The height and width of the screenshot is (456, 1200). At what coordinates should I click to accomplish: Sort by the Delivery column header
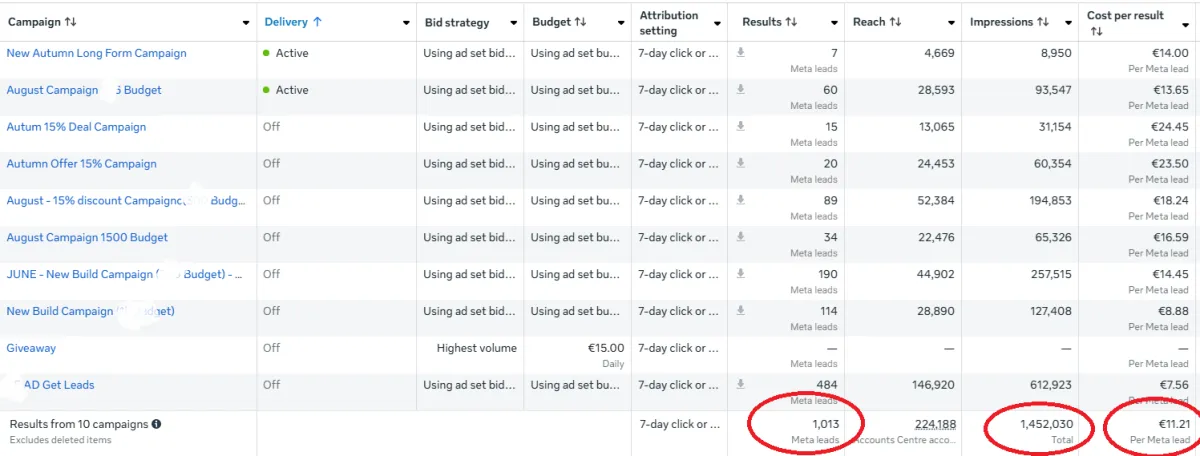(x=286, y=22)
